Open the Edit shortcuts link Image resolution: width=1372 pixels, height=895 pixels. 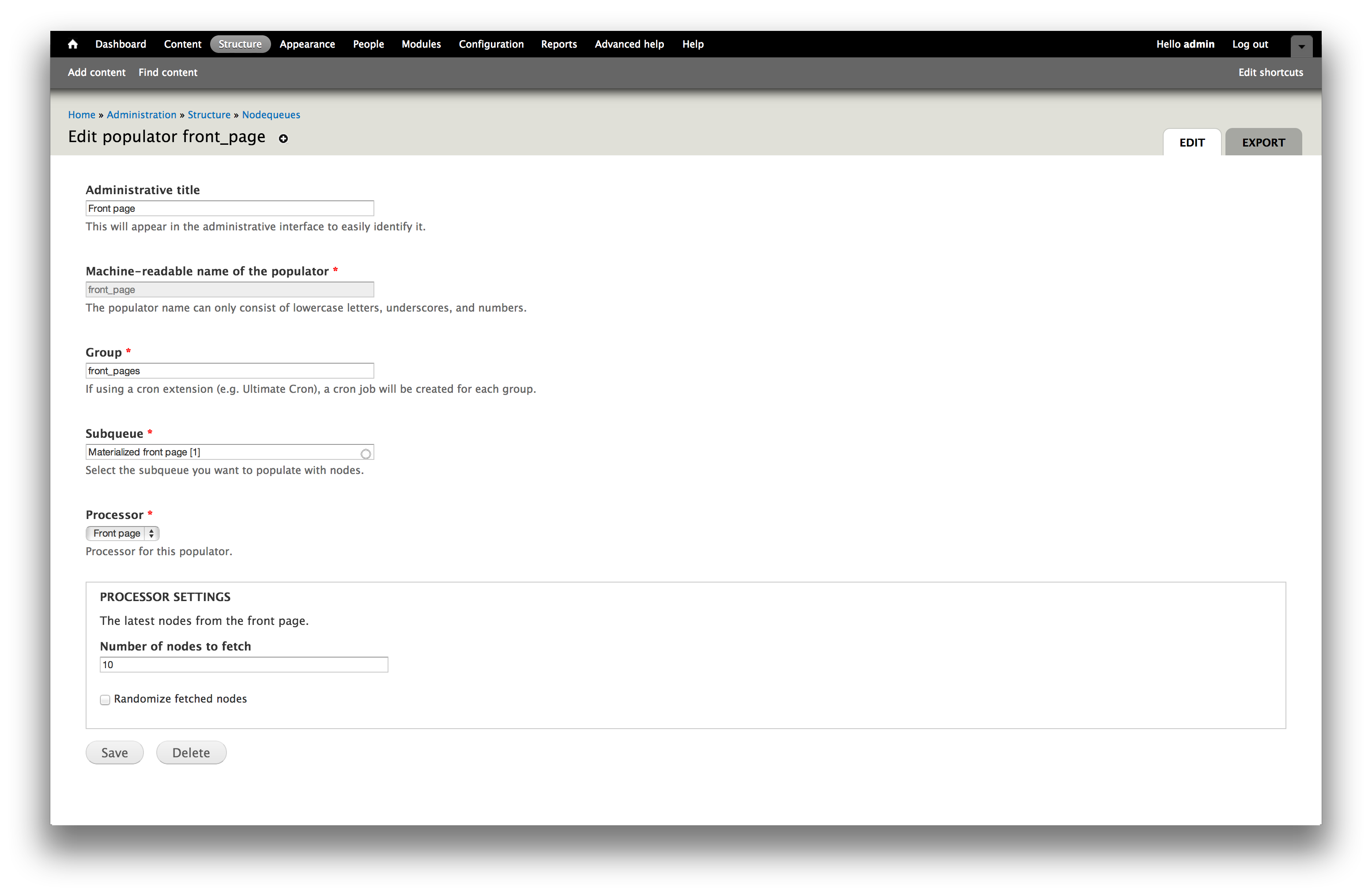(1270, 73)
